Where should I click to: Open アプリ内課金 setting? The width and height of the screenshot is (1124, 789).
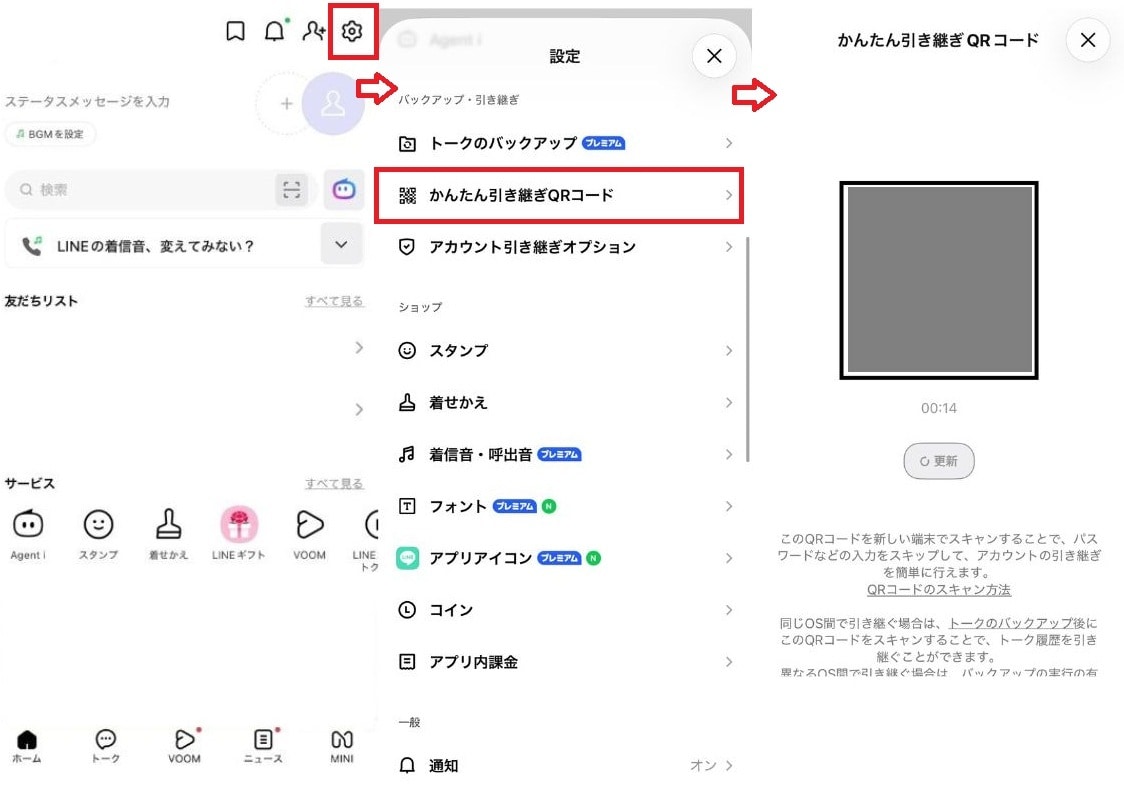pos(565,661)
